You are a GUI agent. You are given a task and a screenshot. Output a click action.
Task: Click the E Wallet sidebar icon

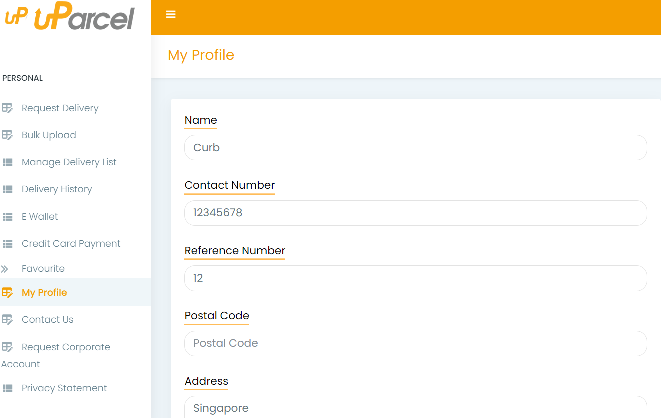[x=7, y=216]
